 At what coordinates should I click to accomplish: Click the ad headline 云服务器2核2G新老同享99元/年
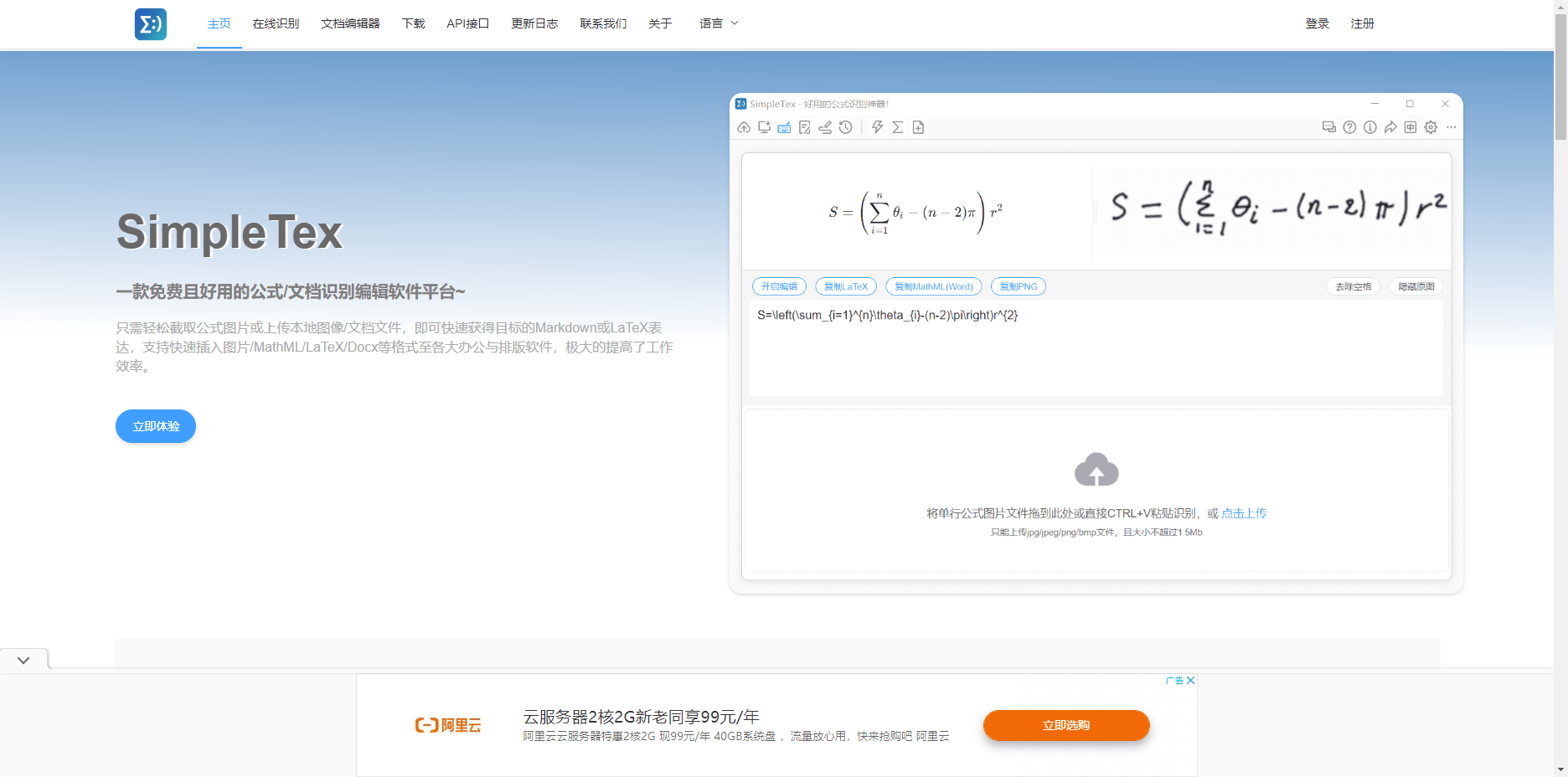tap(642, 717)
